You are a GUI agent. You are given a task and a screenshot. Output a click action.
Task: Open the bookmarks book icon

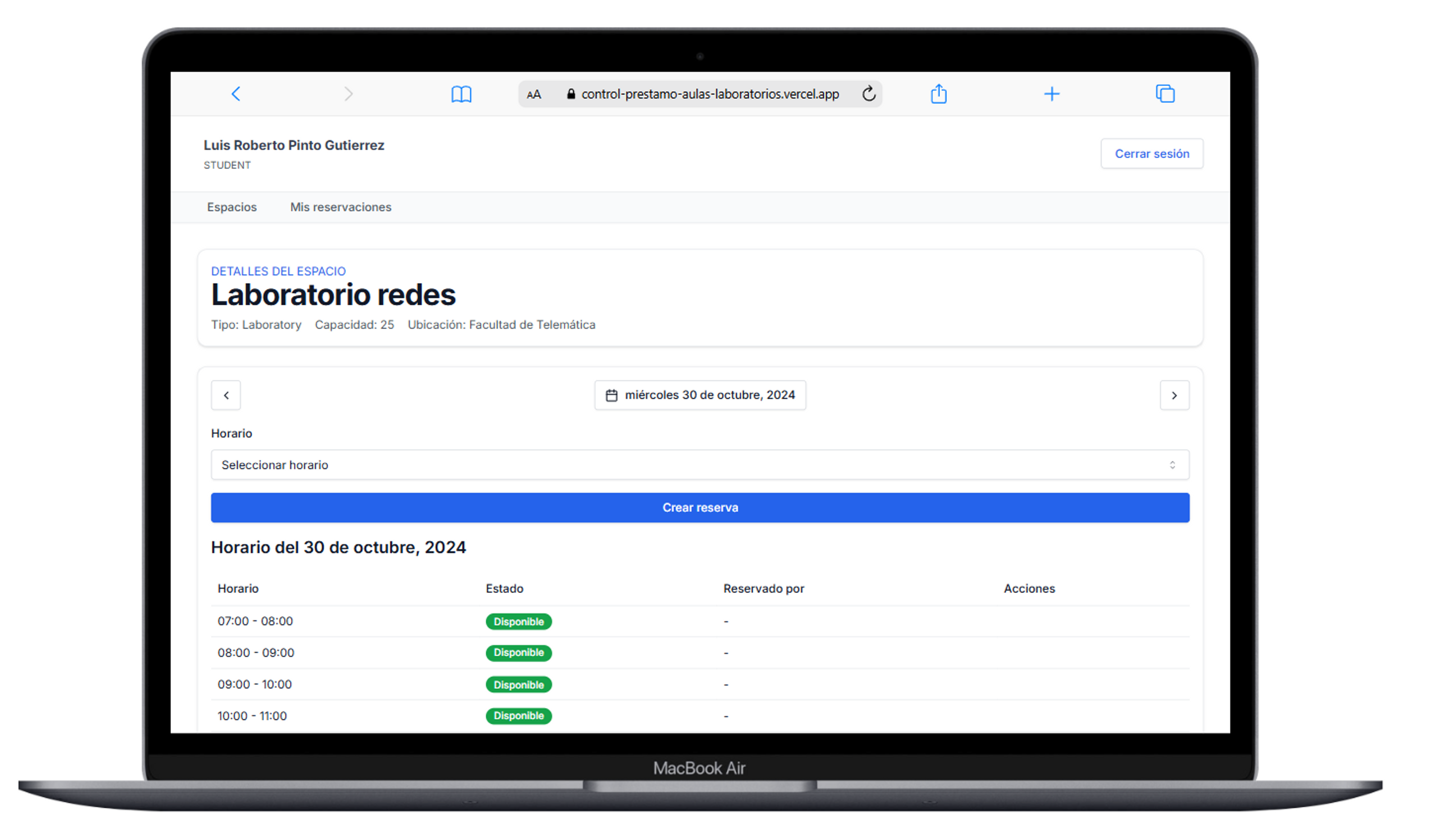coord(461,94)
